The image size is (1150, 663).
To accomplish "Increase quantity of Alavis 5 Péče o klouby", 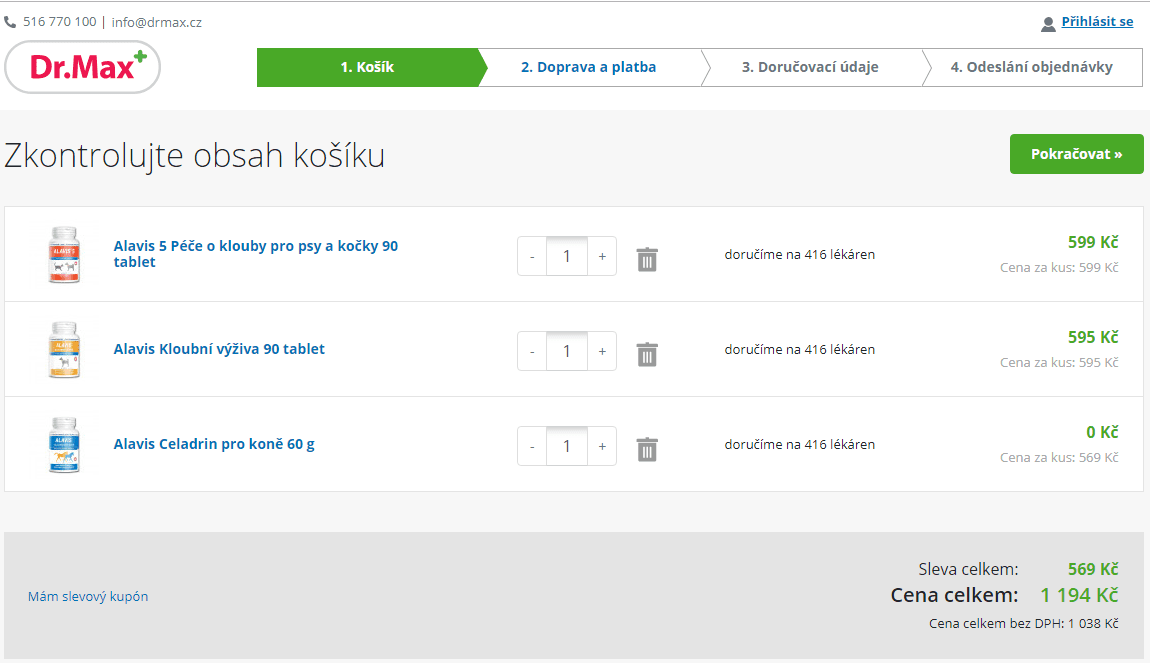I will 602,256.
